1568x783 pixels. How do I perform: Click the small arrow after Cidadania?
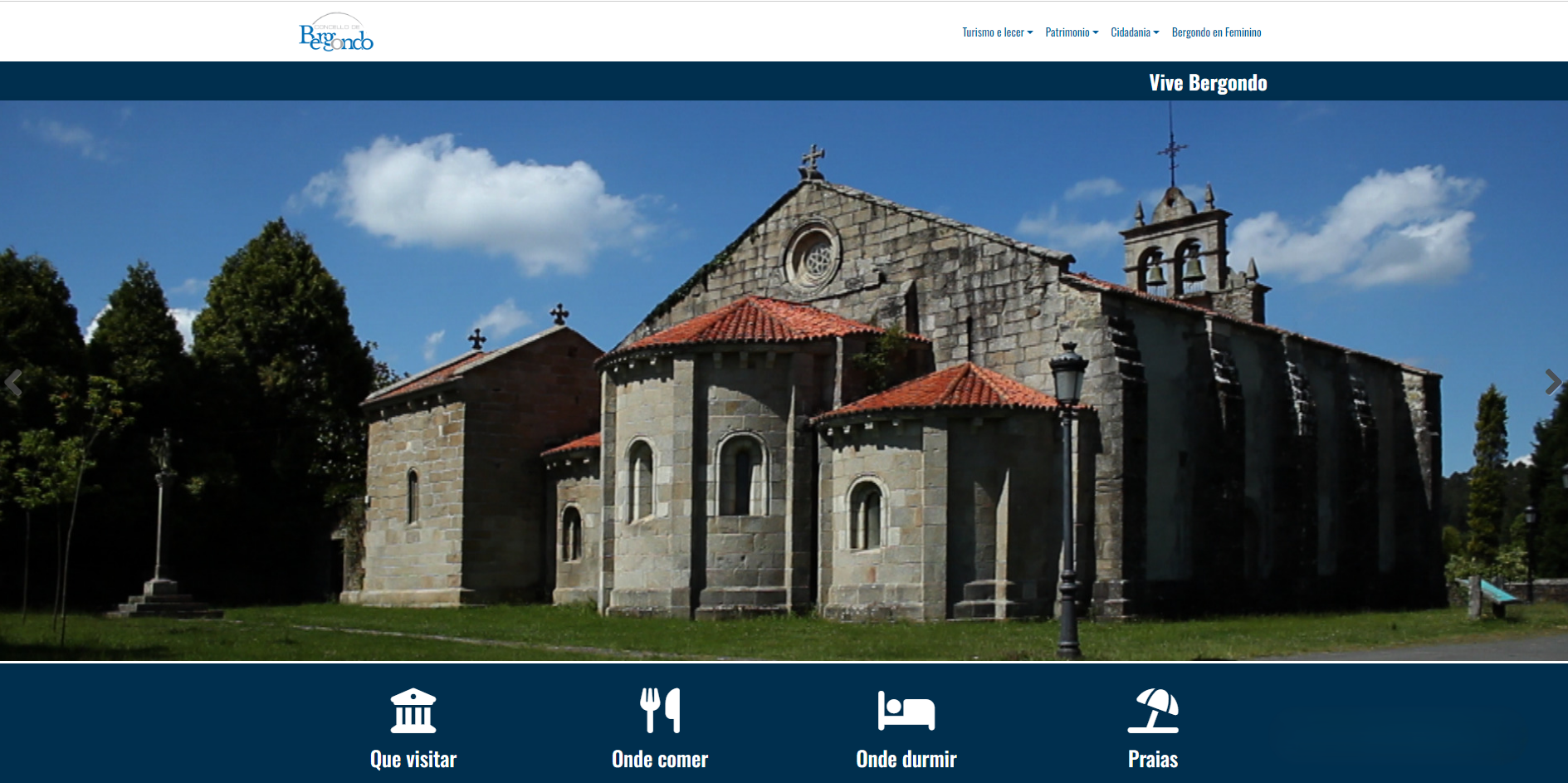[x=1156, y=32]
